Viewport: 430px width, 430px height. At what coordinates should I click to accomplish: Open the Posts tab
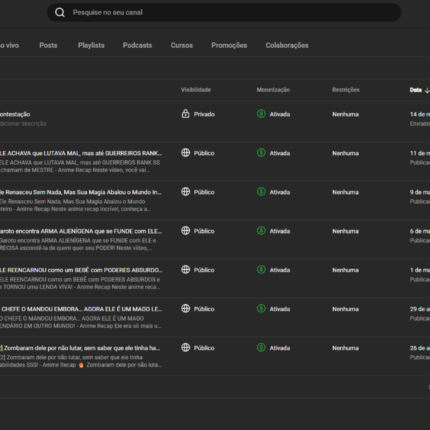pyautogui.click(x=48, y=45)
